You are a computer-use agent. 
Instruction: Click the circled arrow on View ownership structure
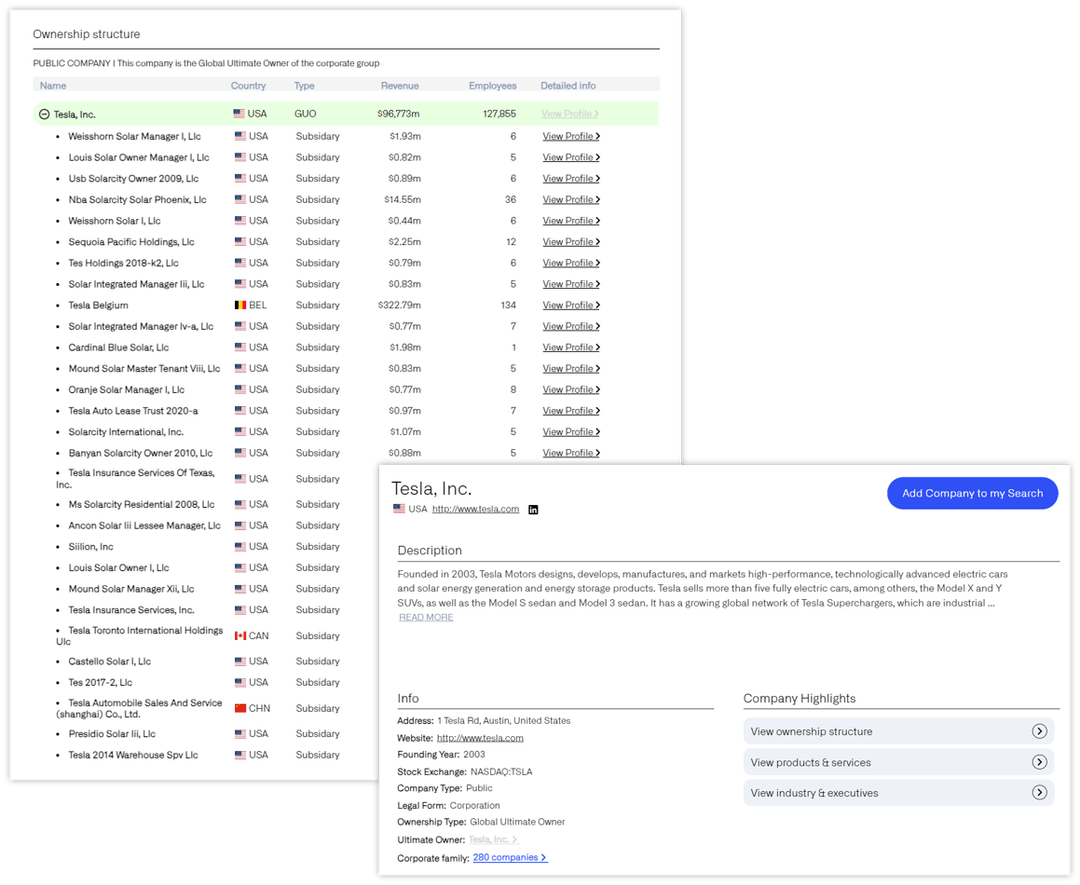1040,731
